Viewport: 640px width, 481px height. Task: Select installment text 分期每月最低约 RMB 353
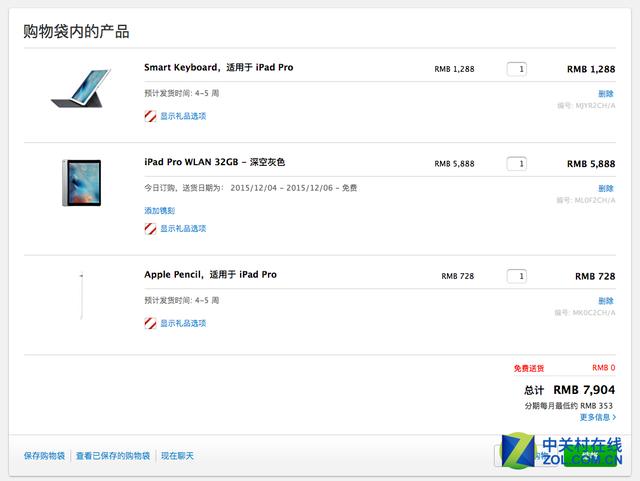569,406
